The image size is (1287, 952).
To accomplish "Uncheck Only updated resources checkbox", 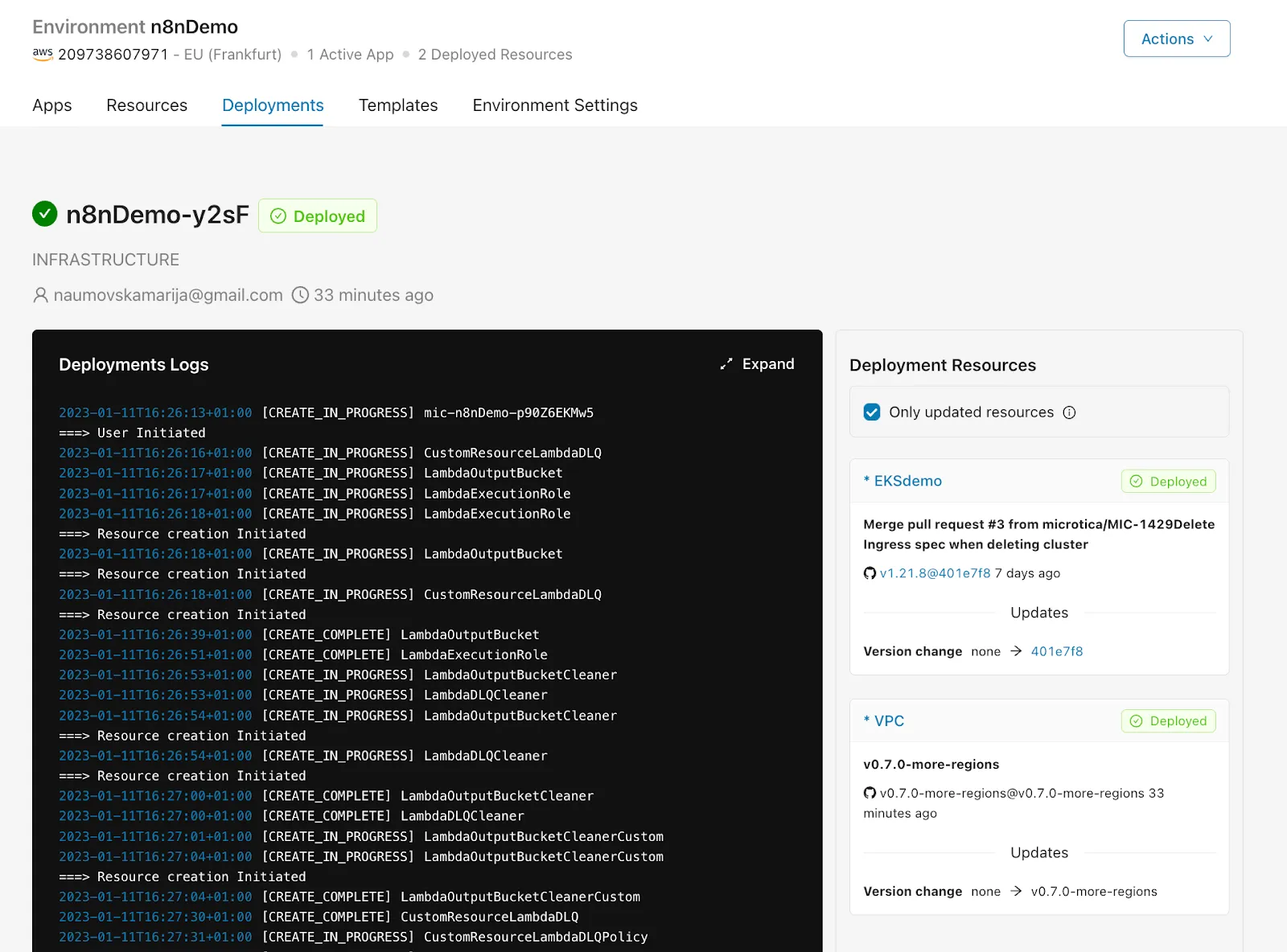I will click(x=872, y=412).
